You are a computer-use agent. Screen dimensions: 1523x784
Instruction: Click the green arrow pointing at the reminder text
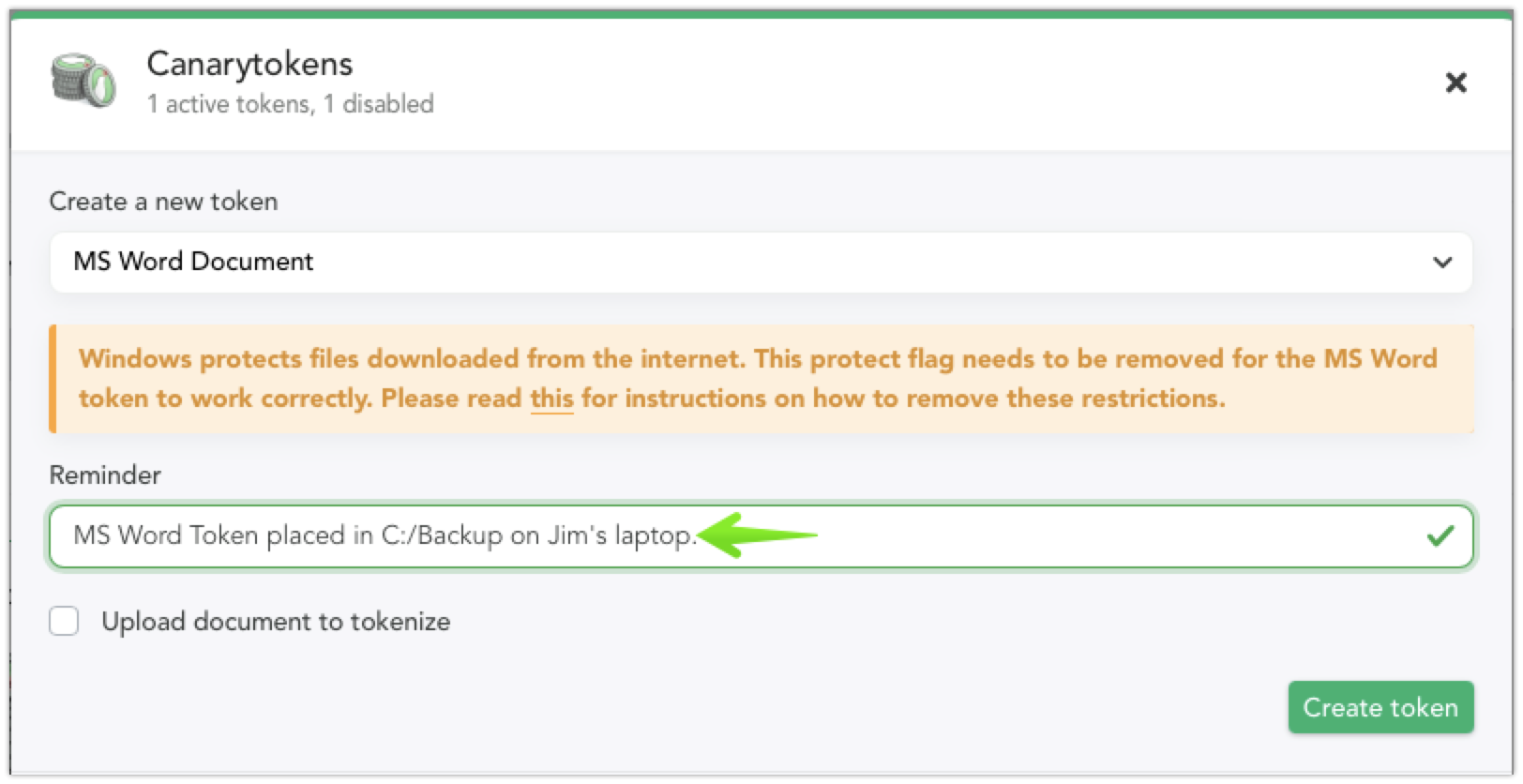tap(758, 535)
